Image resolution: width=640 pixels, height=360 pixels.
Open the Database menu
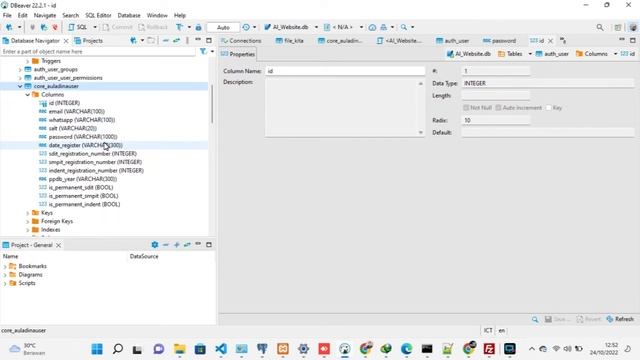coord(129,15)
